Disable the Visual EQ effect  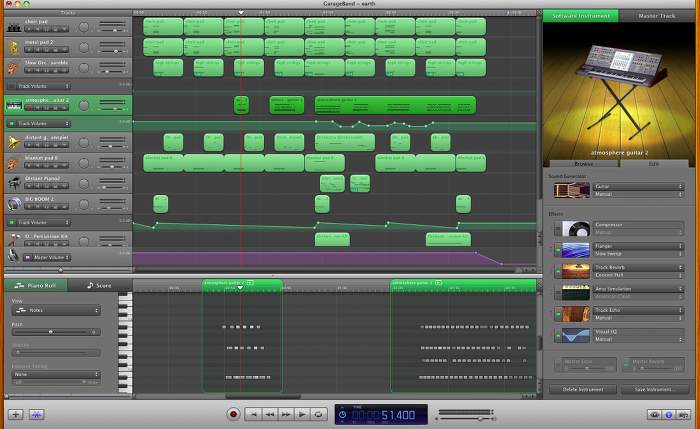558,335
